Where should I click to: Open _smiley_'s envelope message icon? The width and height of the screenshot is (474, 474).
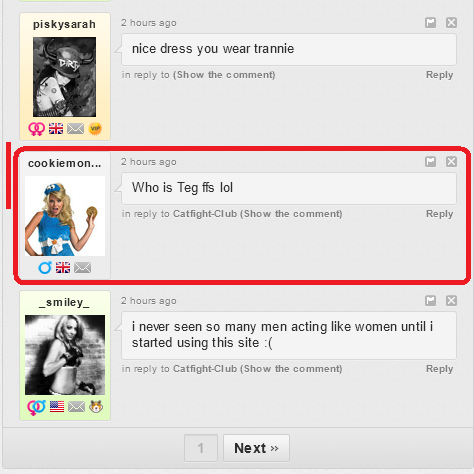76,406
